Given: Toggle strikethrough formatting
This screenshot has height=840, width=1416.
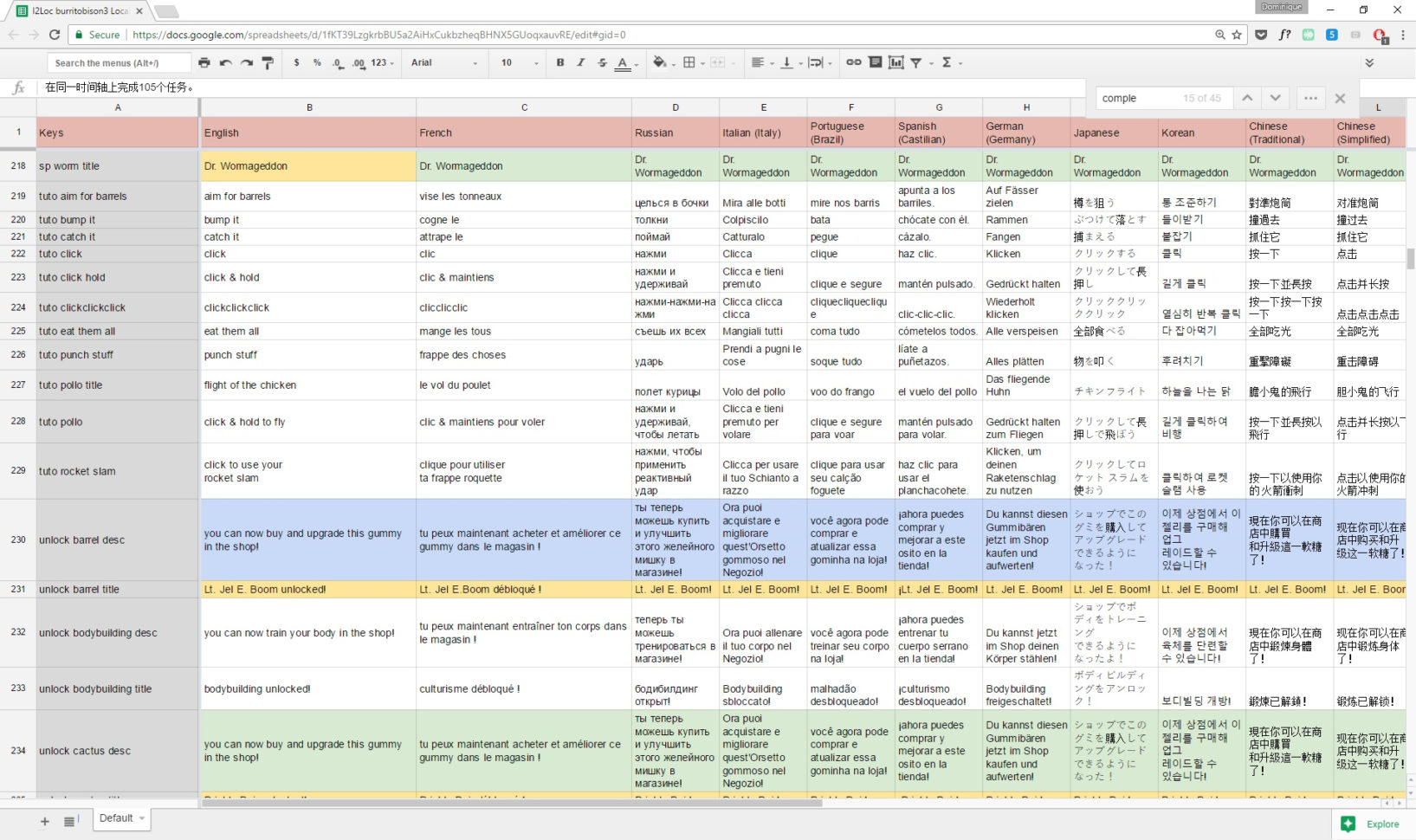Looking at the screenshot, I should click(x=601, y=62).
